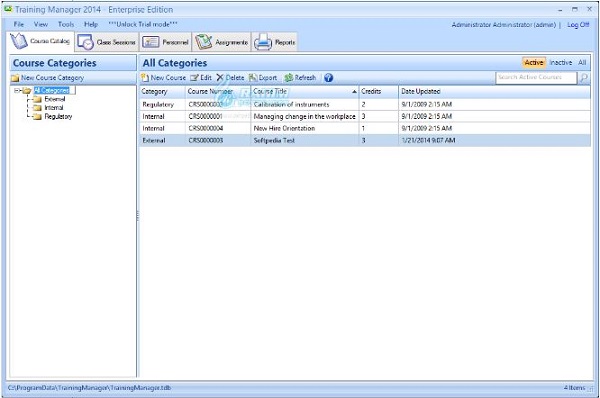
Task: Go to the Assignments tab
Action: (222, 42)
